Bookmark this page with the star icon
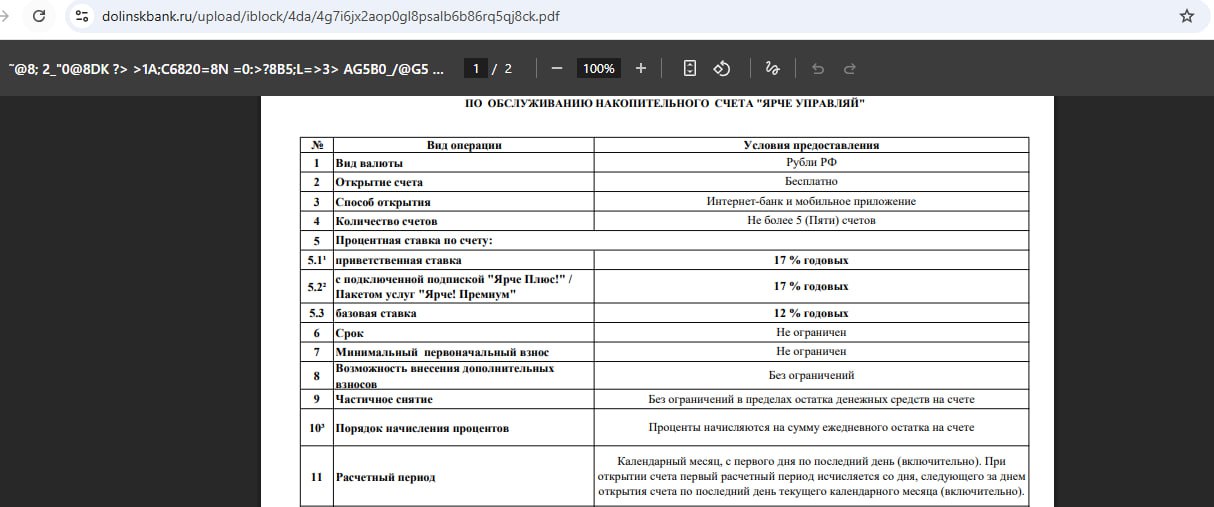The width and height of the screenshot is (1214, 507). [x=1187, y=16]
